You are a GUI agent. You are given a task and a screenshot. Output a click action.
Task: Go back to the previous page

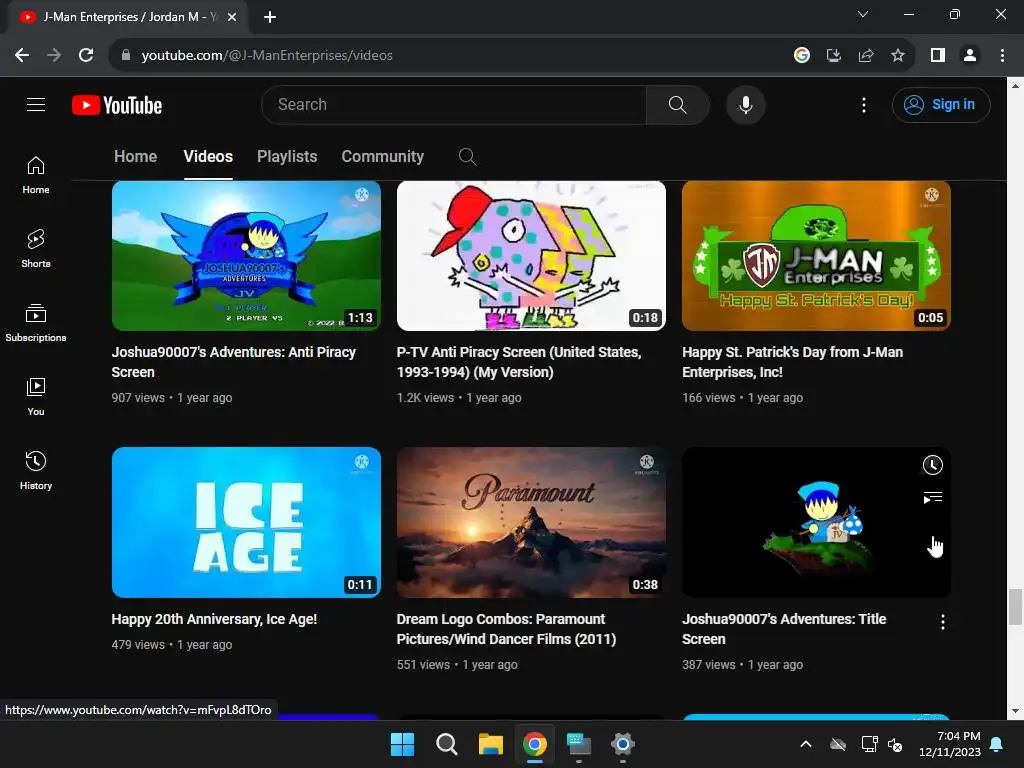coord(22,56)
